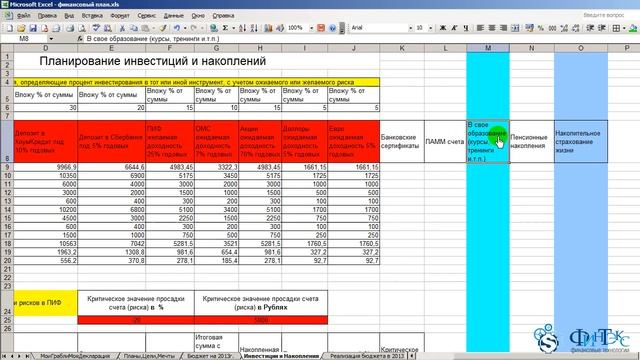Screen dimensions: 640x360
Task: Open the Arial font dropdown
Action: tap(411, 28)
